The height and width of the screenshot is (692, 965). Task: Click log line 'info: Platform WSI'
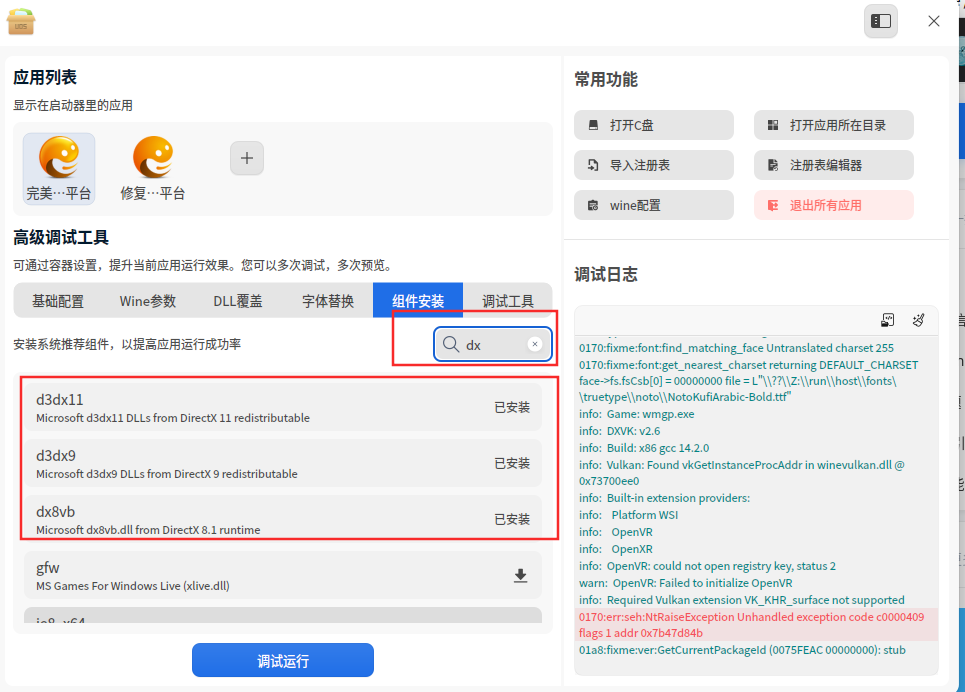point(628,515)
